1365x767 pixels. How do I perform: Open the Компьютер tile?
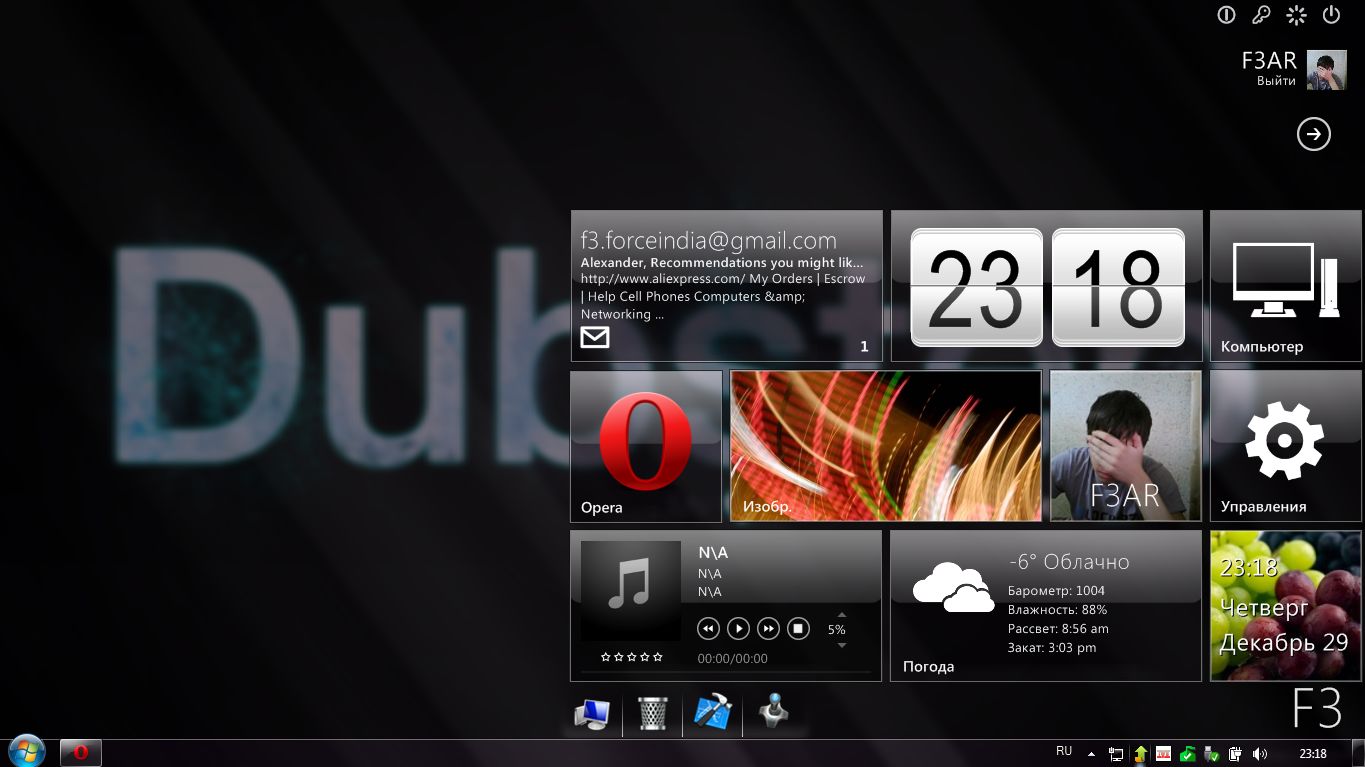pyautogui.click(x=1286, y=286)
